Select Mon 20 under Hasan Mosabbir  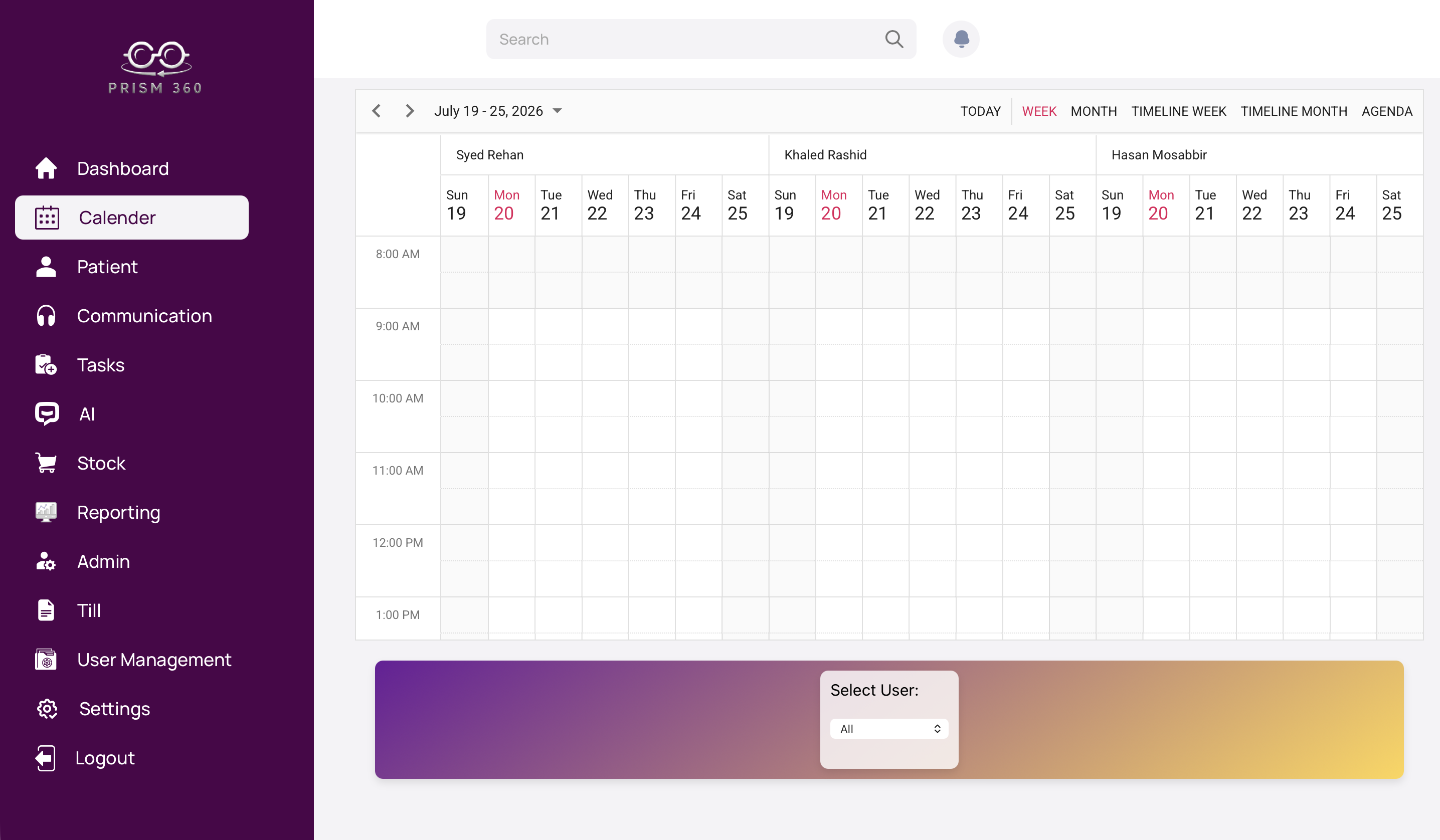[1166, 205]
